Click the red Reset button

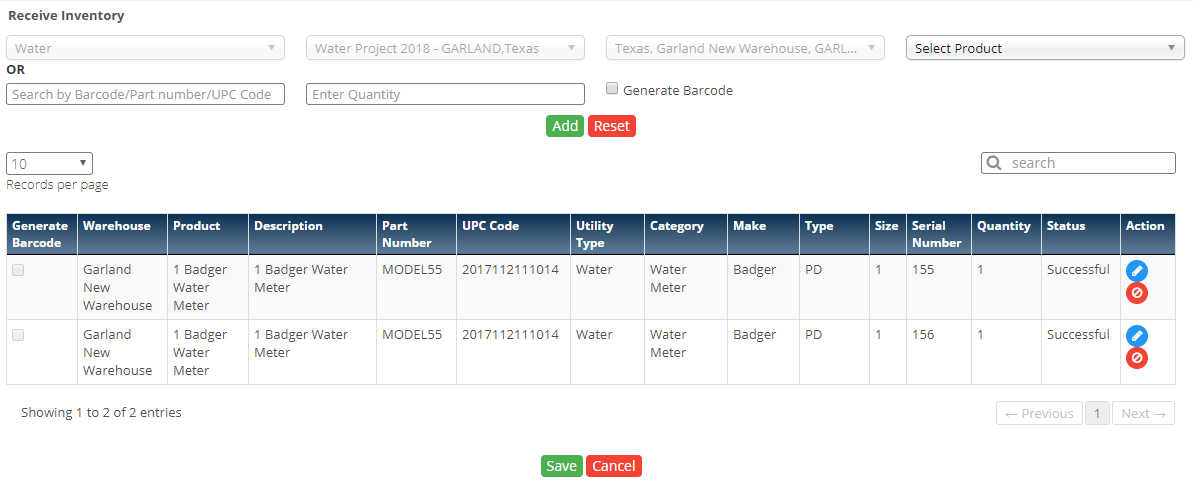click(611, 126)
